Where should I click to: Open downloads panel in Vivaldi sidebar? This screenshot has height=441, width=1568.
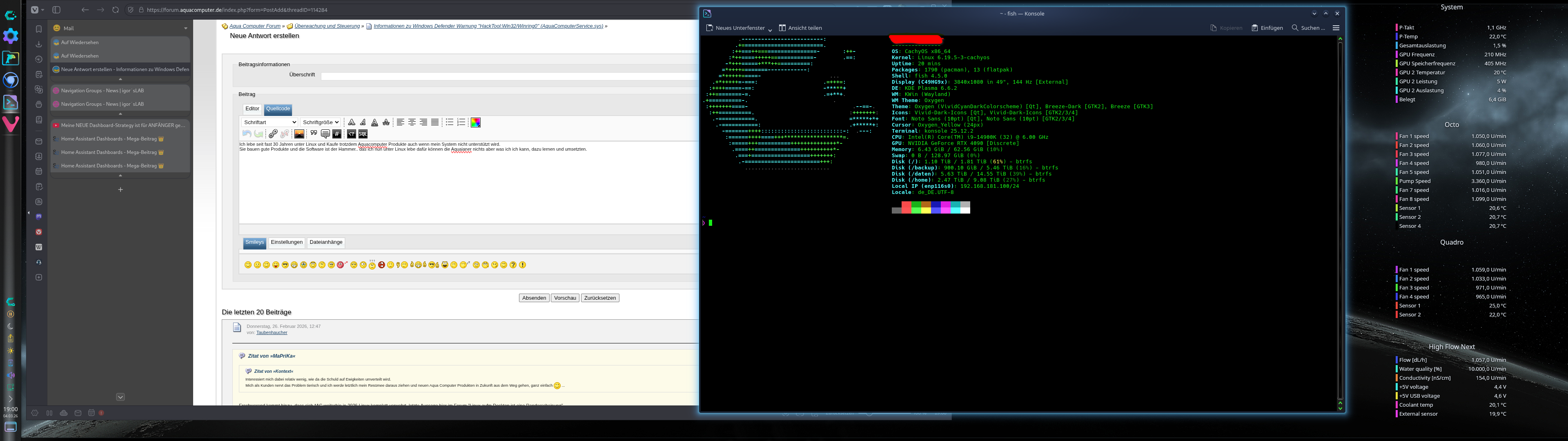38,44
